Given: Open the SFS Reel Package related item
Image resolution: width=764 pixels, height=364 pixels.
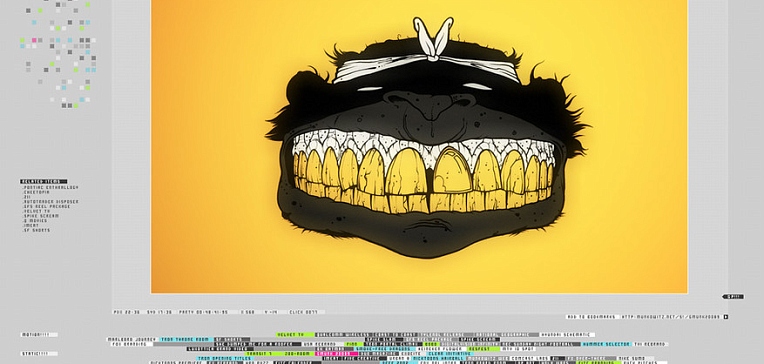Looking at the screenshot, I should (x=46, y=206).
